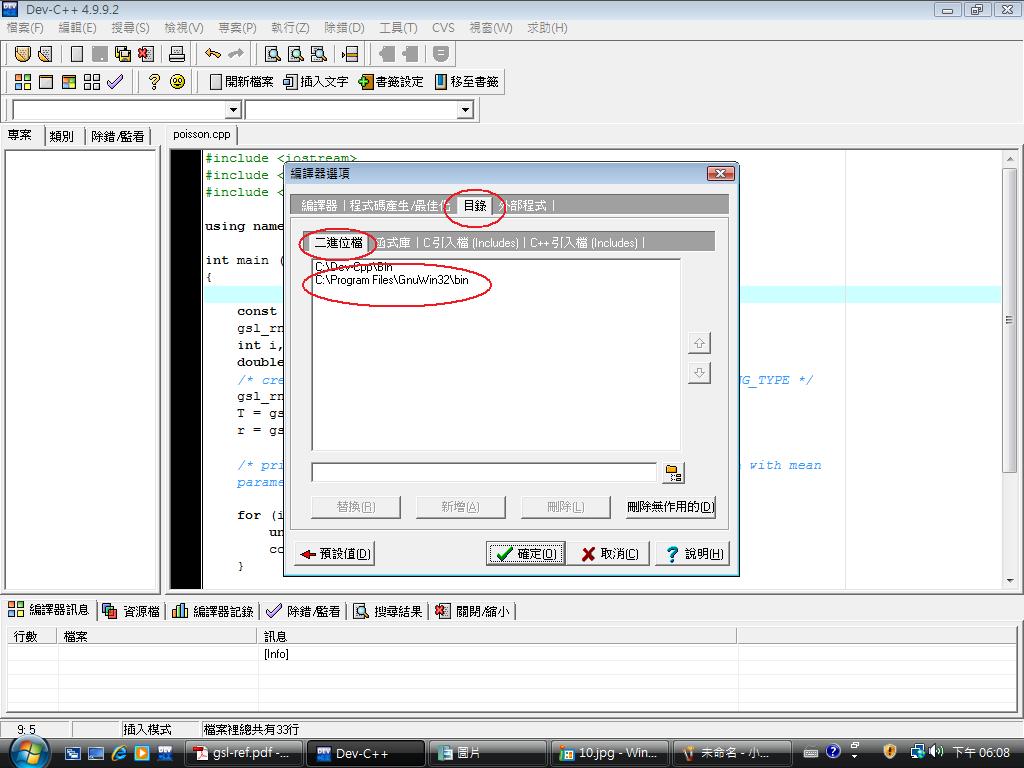This screenshot has width=1024, height=768.
Task: Click the folder browse icon in dialog
Action: point(673,473)
